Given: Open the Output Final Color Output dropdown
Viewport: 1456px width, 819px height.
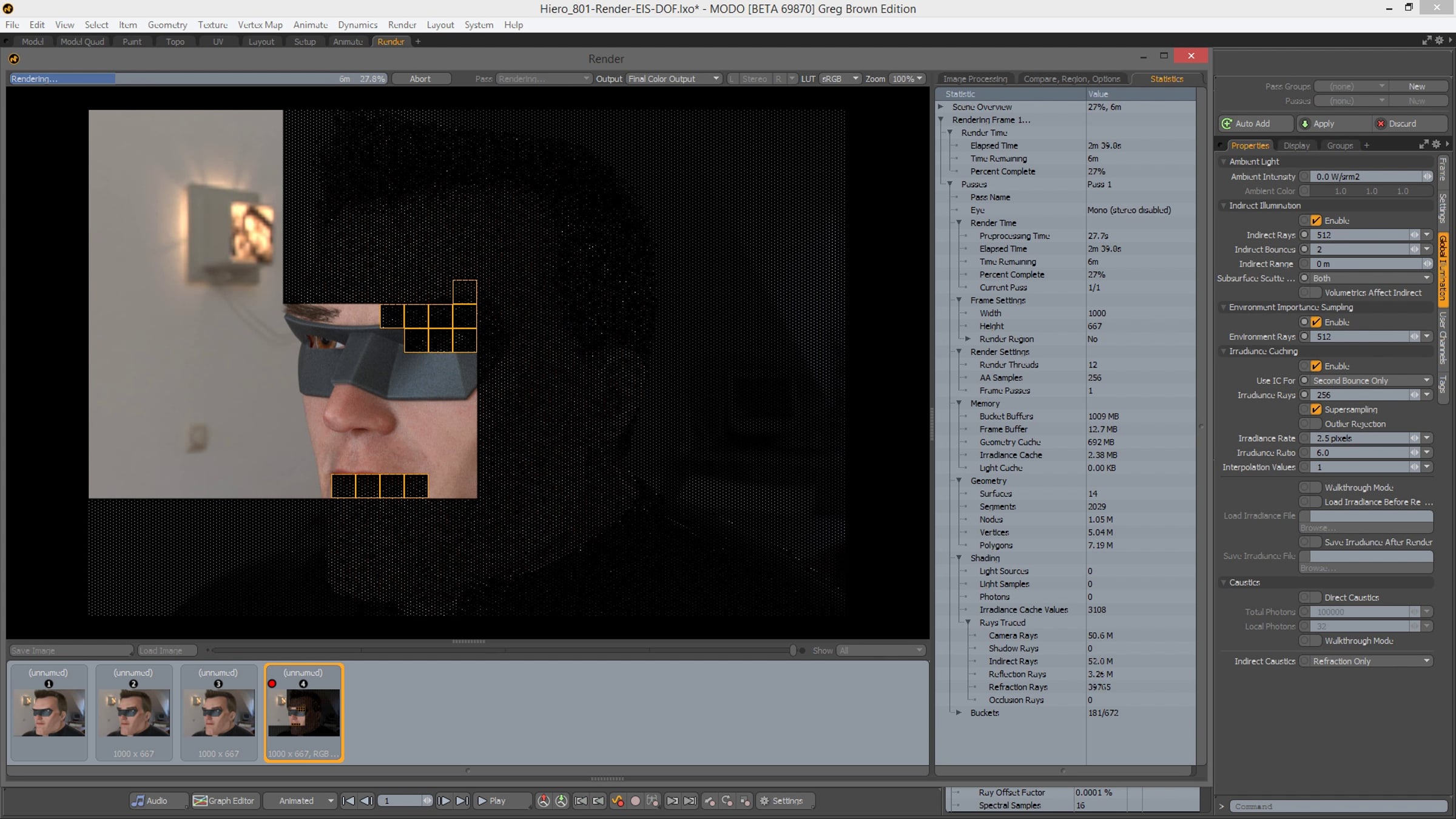Looking at the screenshot, I should pyautogui.click(x=673, y=79).
